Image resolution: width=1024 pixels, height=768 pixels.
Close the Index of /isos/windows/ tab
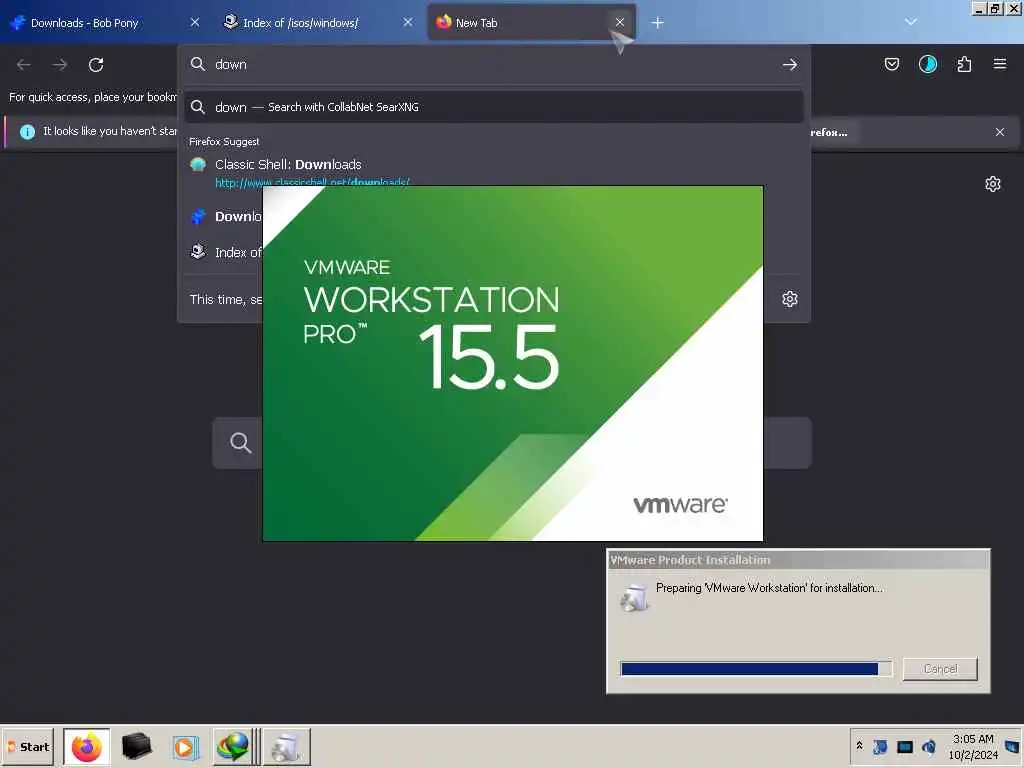pyautogui.click(x=408, y=22)
